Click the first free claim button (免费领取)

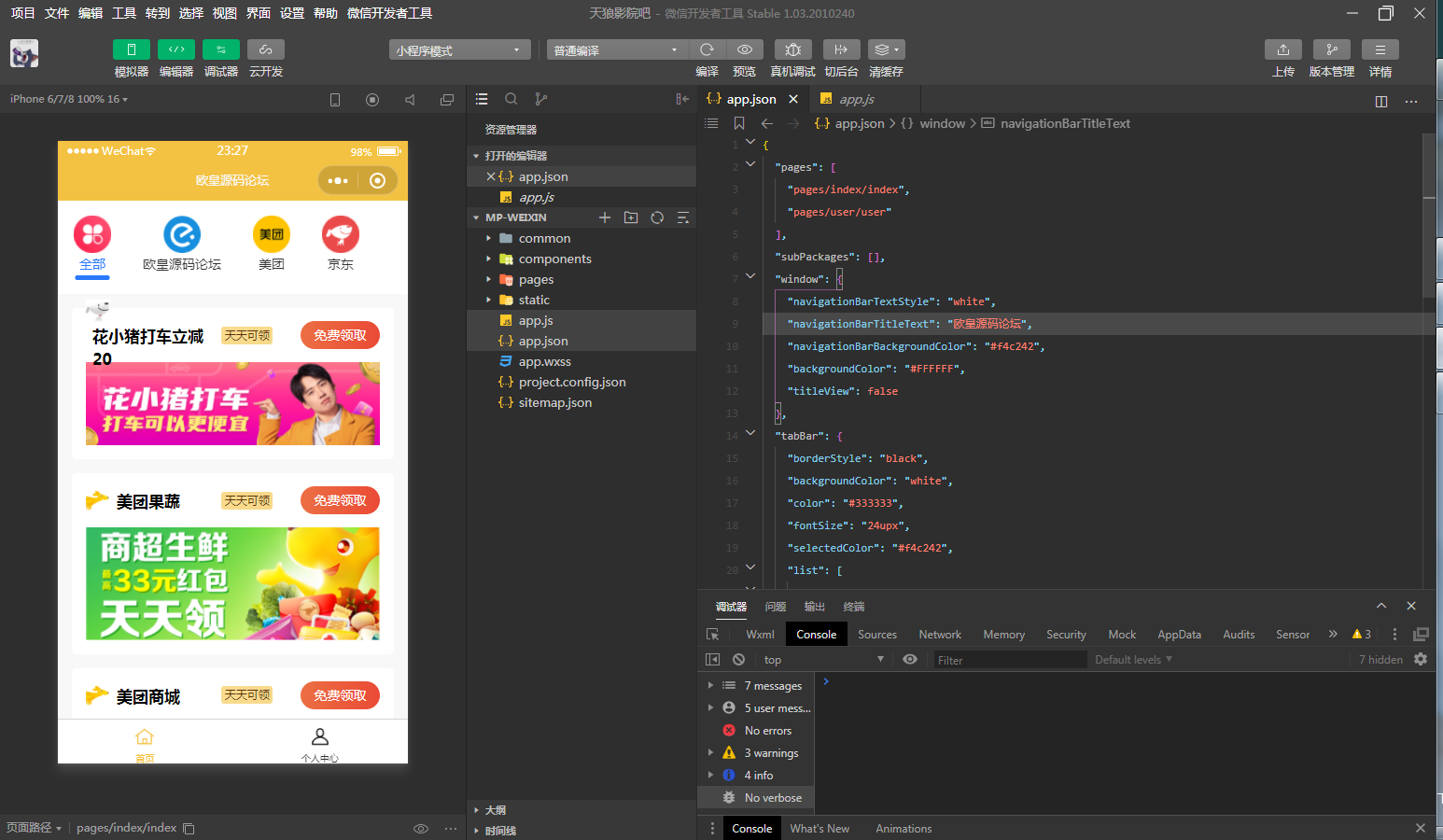pos(340,335)
